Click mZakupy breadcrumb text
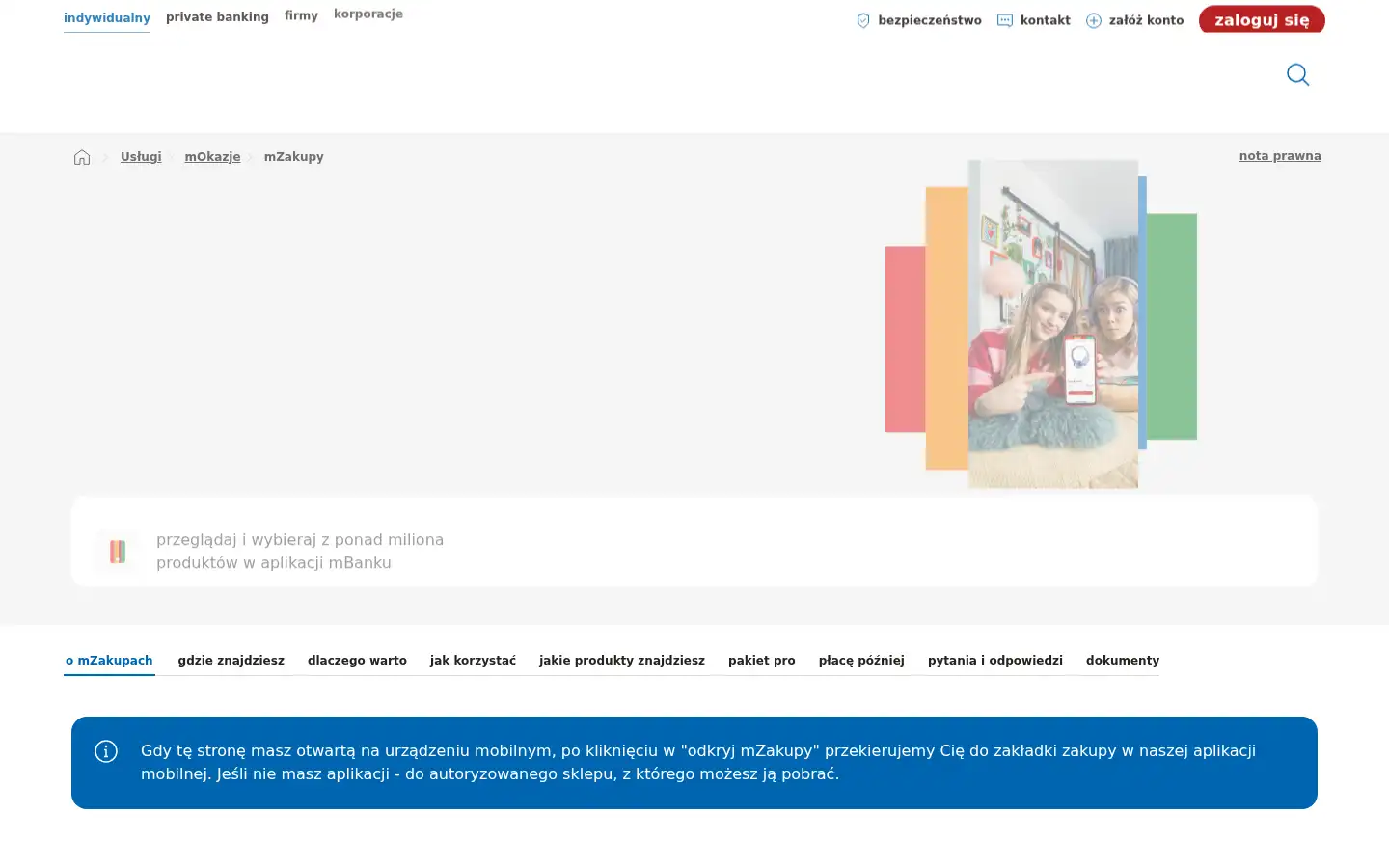Viewport: 1389px width, 868px height. (x=294, y=157)
